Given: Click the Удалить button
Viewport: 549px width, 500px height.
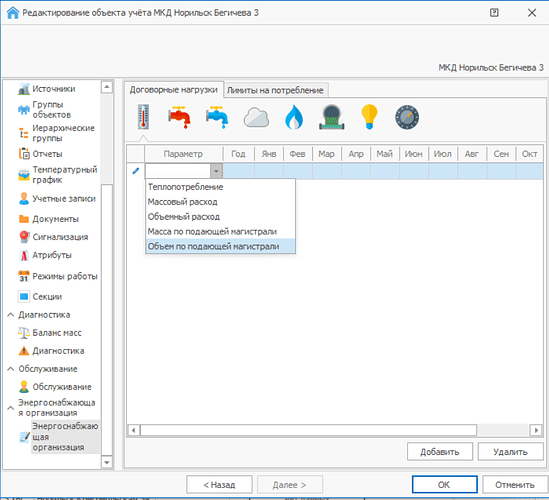Looking at the screenshot, I should point(510,452).
